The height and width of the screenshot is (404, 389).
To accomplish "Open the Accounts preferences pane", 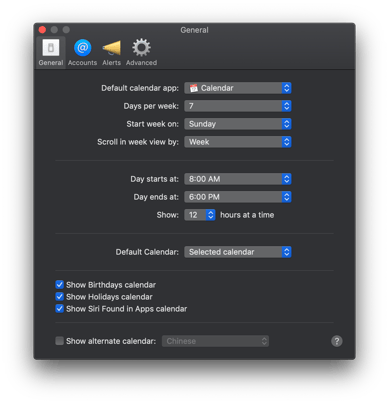I will click(82, 52).
